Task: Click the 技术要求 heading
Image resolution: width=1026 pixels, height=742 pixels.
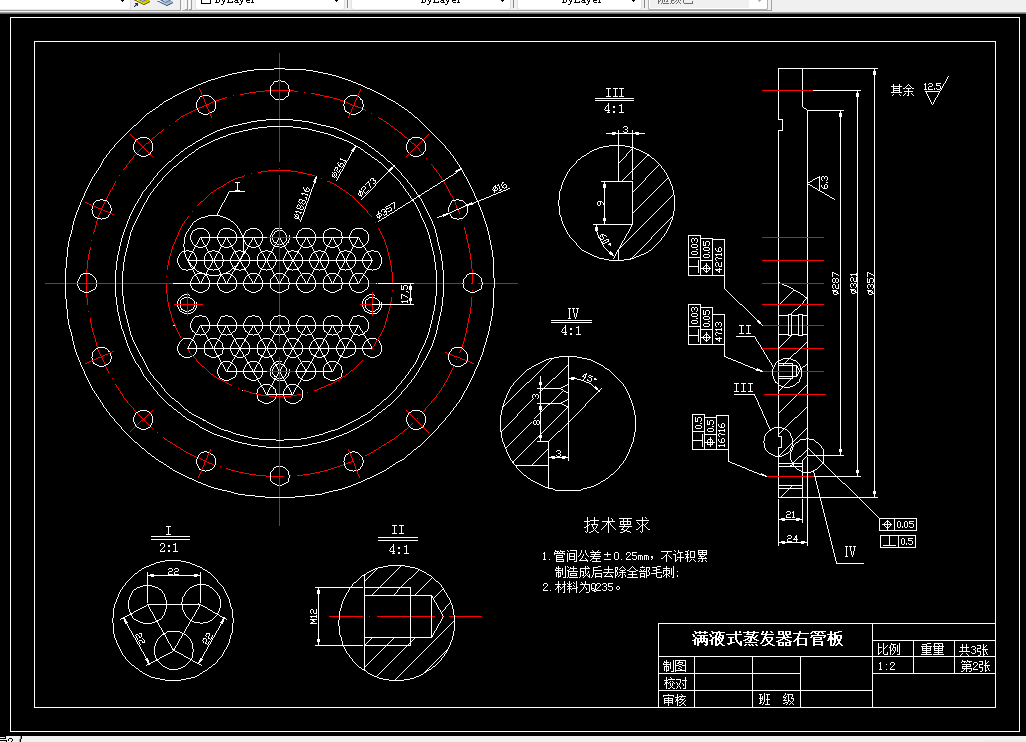Action: pyautogui.click(x=617, y=525)
